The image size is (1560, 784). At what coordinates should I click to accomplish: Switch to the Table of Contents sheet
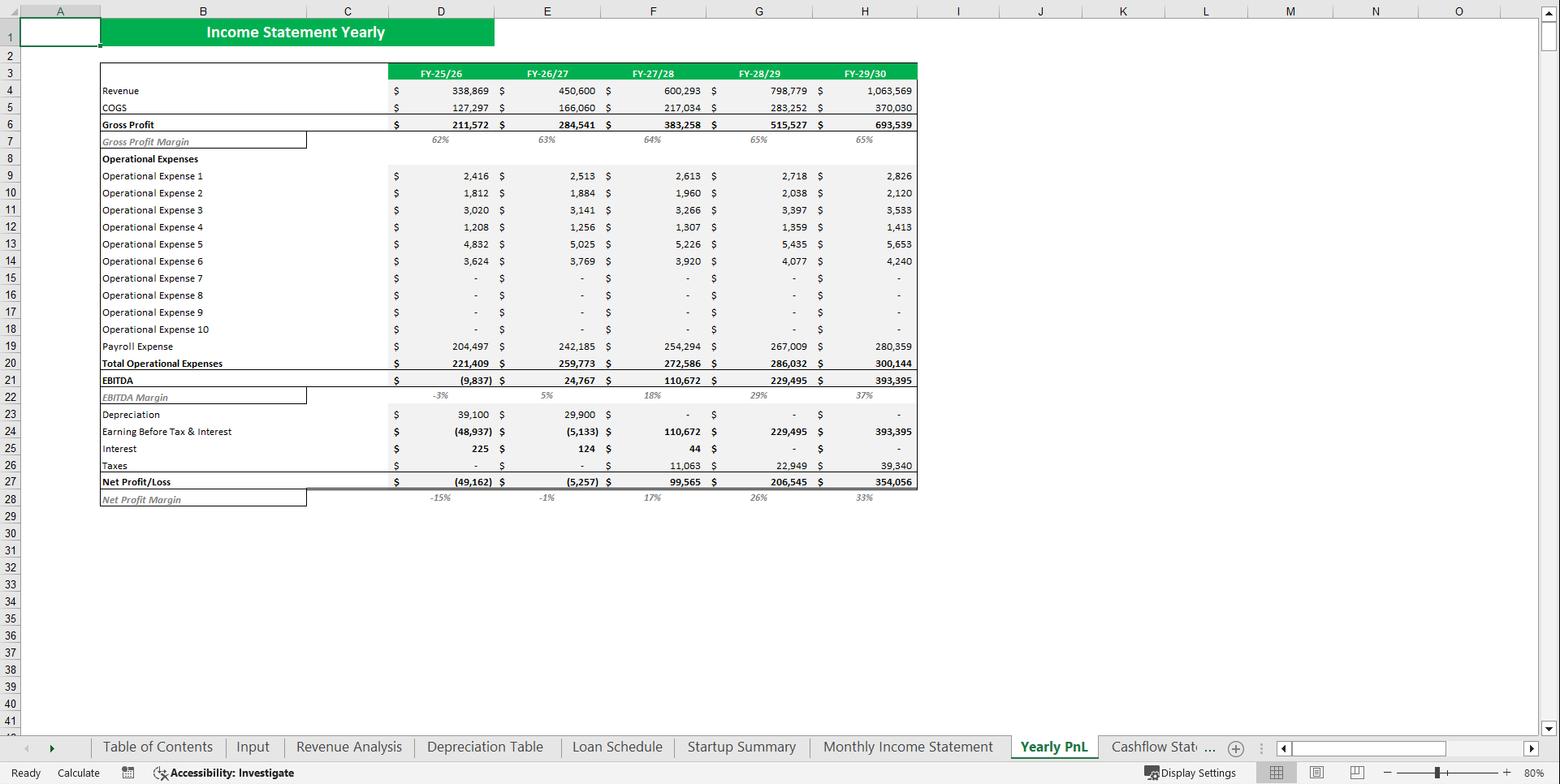coord(157,747)
